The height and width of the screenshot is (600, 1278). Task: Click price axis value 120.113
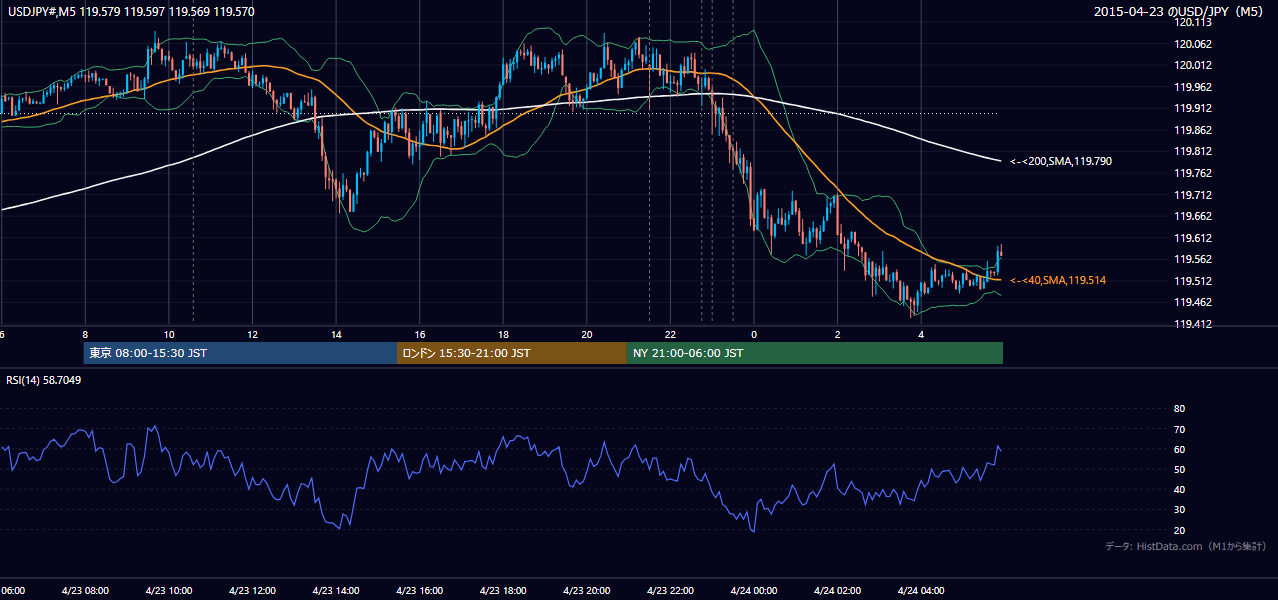[x=1194, y=22]
